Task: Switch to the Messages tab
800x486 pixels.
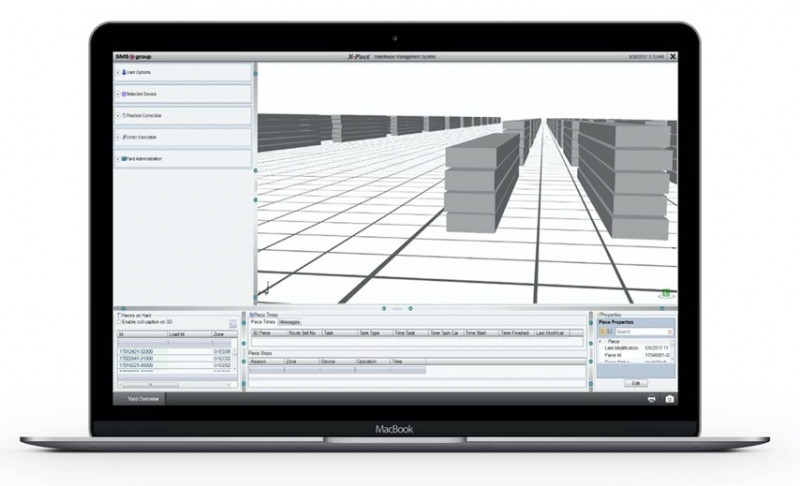Action: coord(290,322)
